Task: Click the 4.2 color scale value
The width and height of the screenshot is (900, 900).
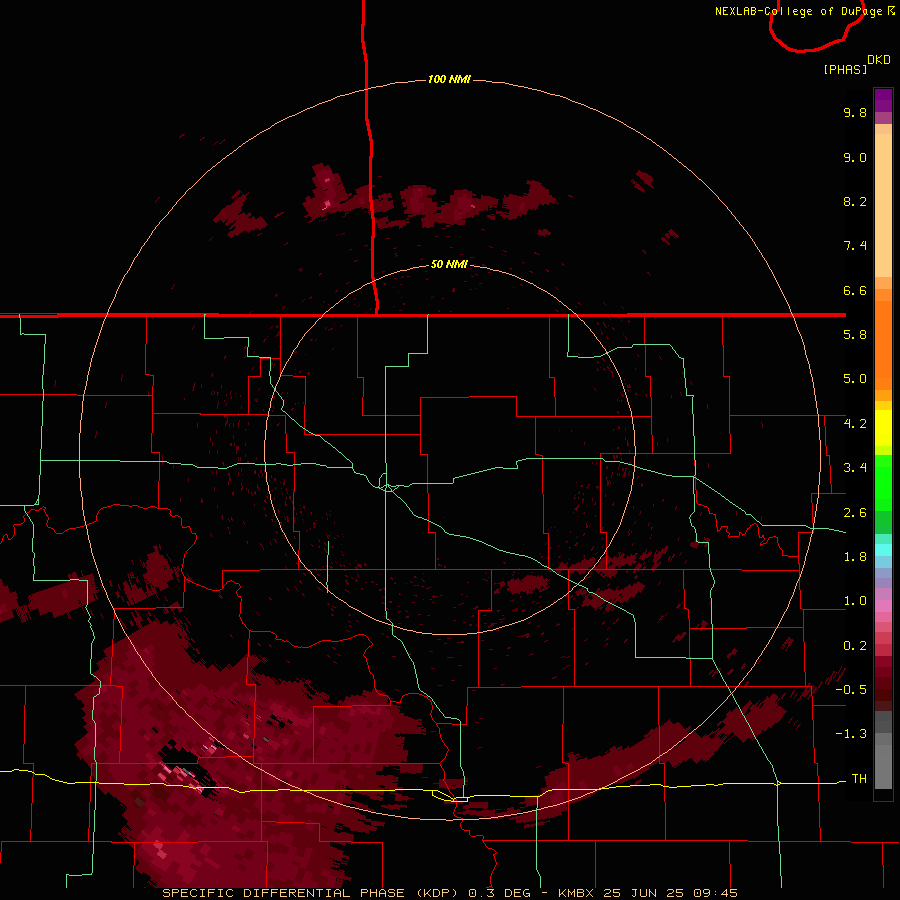Action: [855, 424]
